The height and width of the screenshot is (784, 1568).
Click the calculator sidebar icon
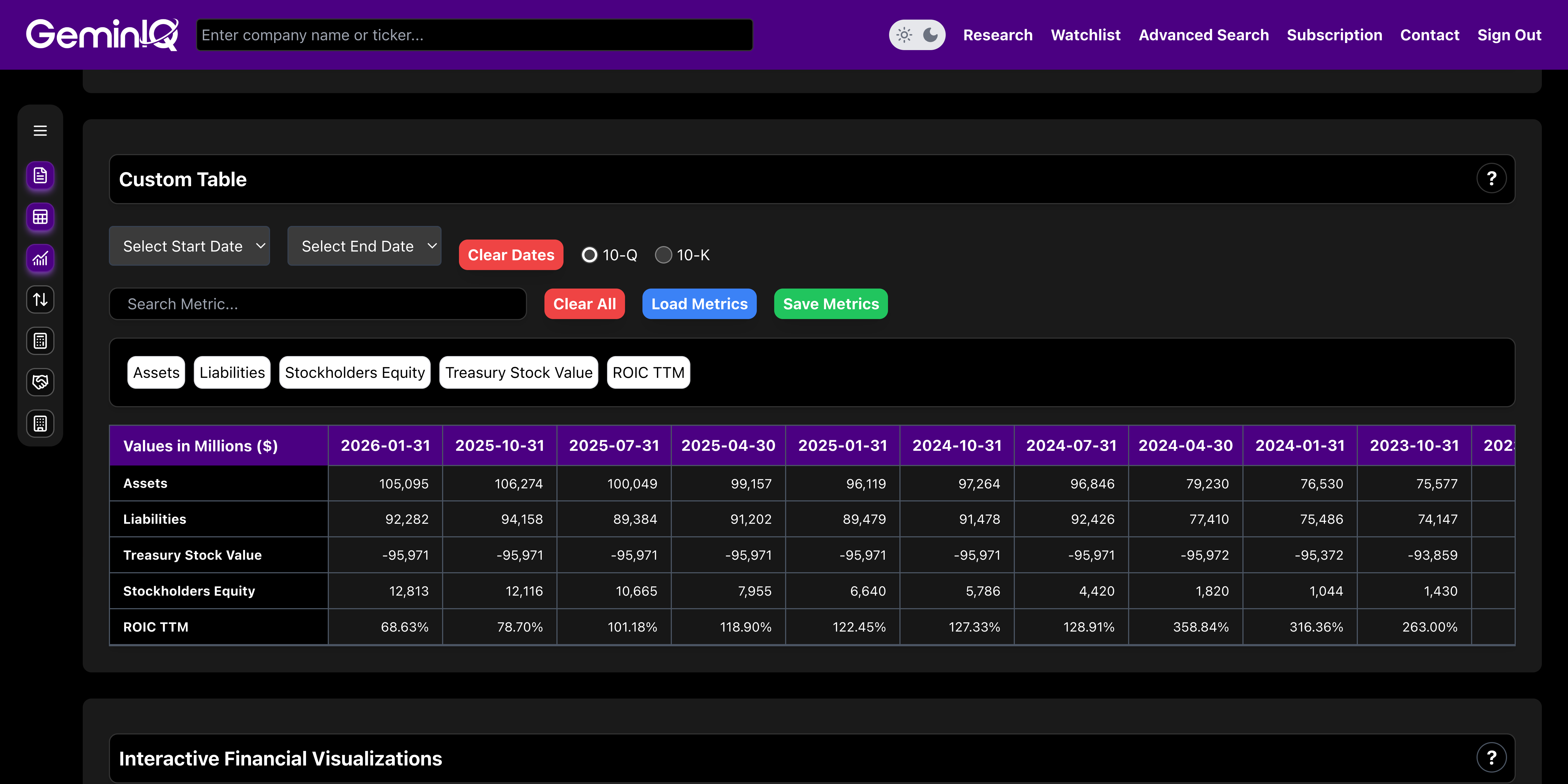[40, 341]
